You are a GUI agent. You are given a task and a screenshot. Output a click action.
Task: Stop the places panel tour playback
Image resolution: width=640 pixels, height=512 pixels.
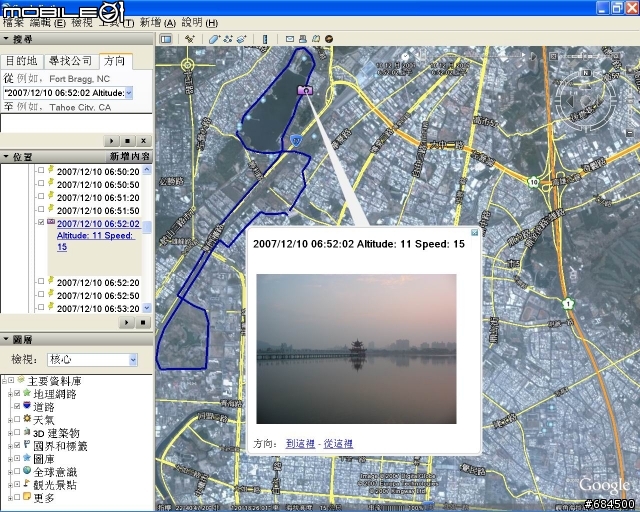(143, 323)
